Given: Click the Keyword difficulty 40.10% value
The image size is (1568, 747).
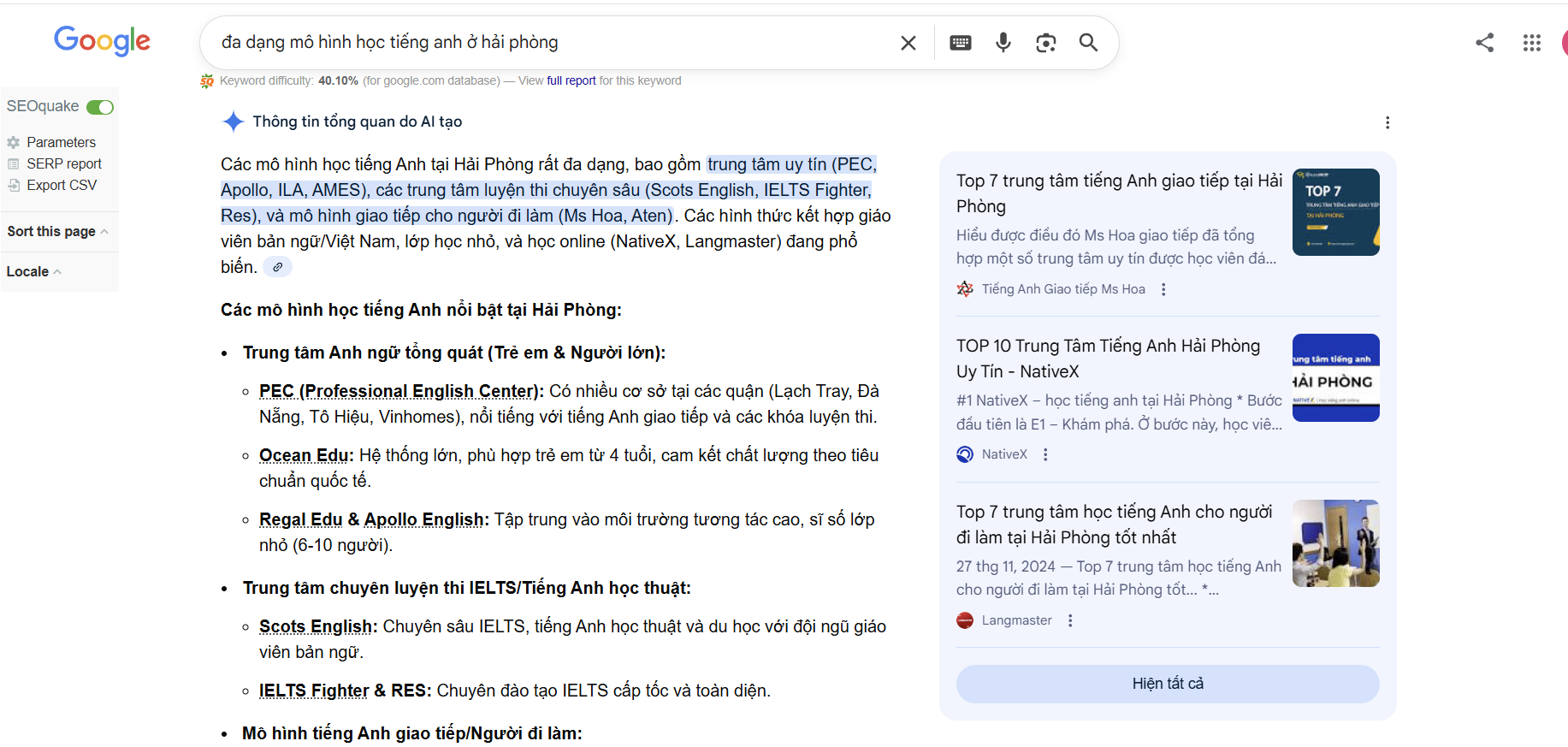Looking at the screenshot, I should point(338,80).
